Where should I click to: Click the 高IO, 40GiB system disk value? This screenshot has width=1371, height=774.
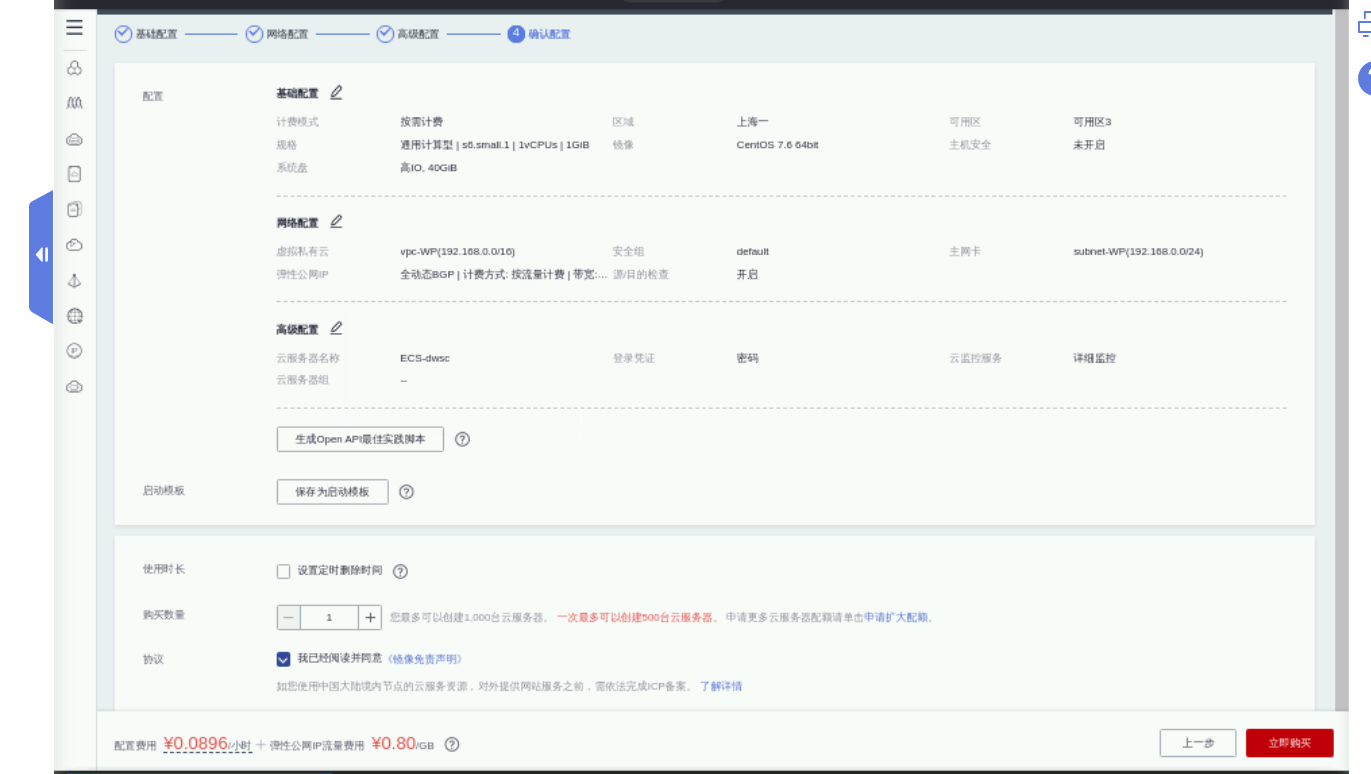click(428, 168)
